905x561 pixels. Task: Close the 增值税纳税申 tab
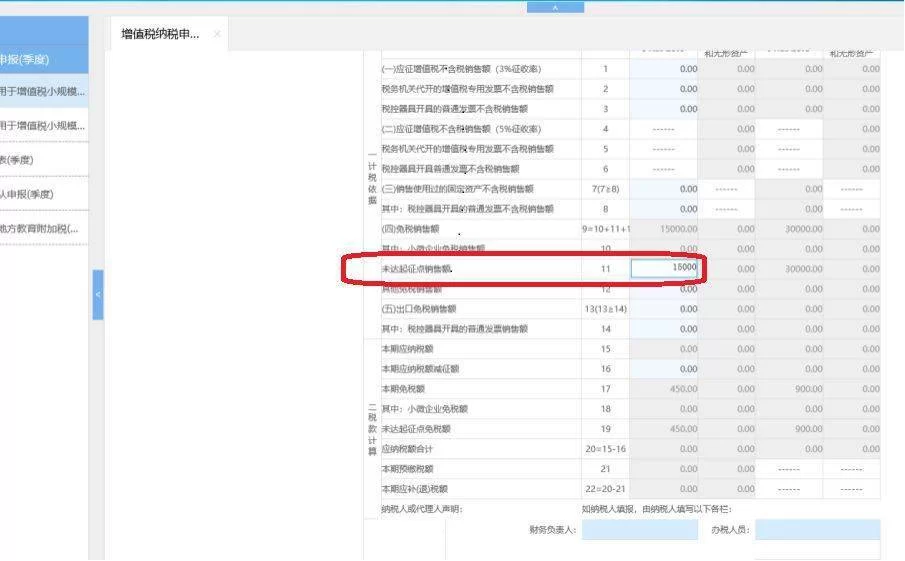coord(217,34)
